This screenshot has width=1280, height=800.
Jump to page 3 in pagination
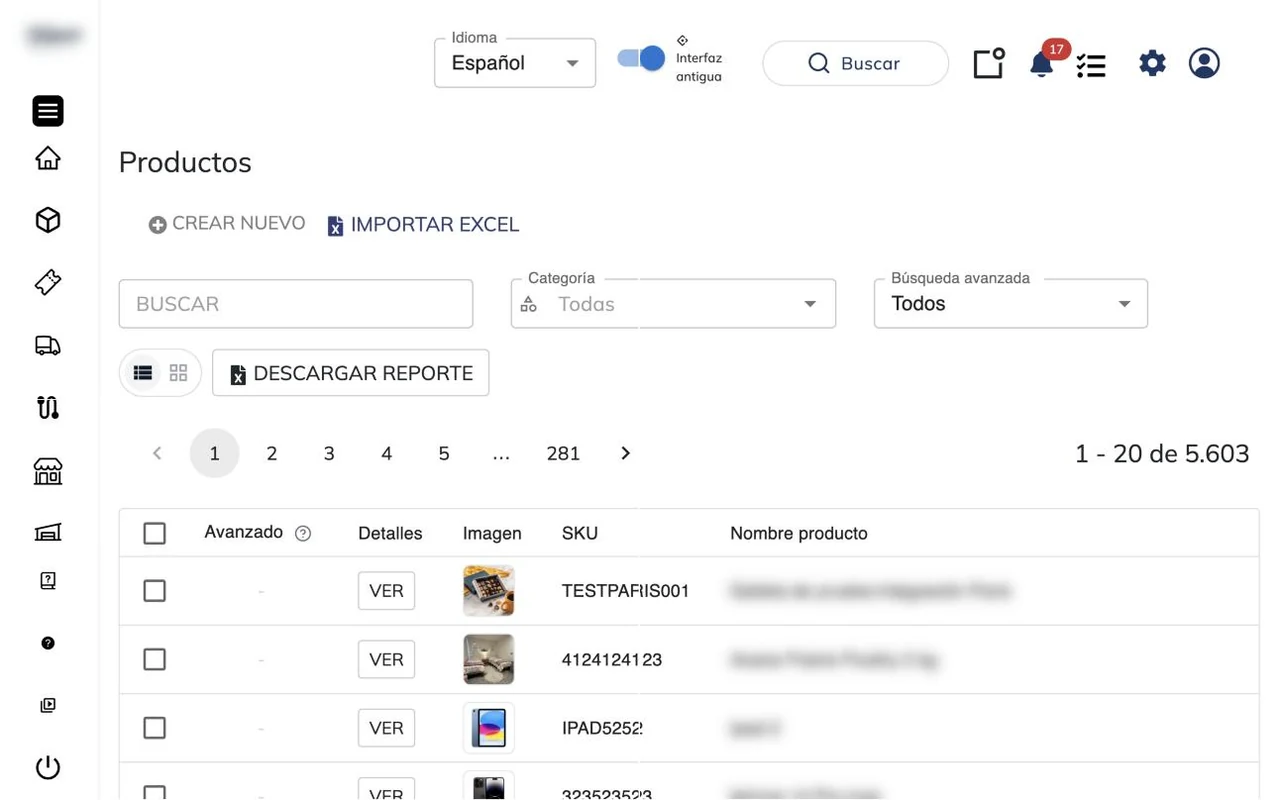tap(329, 454)
